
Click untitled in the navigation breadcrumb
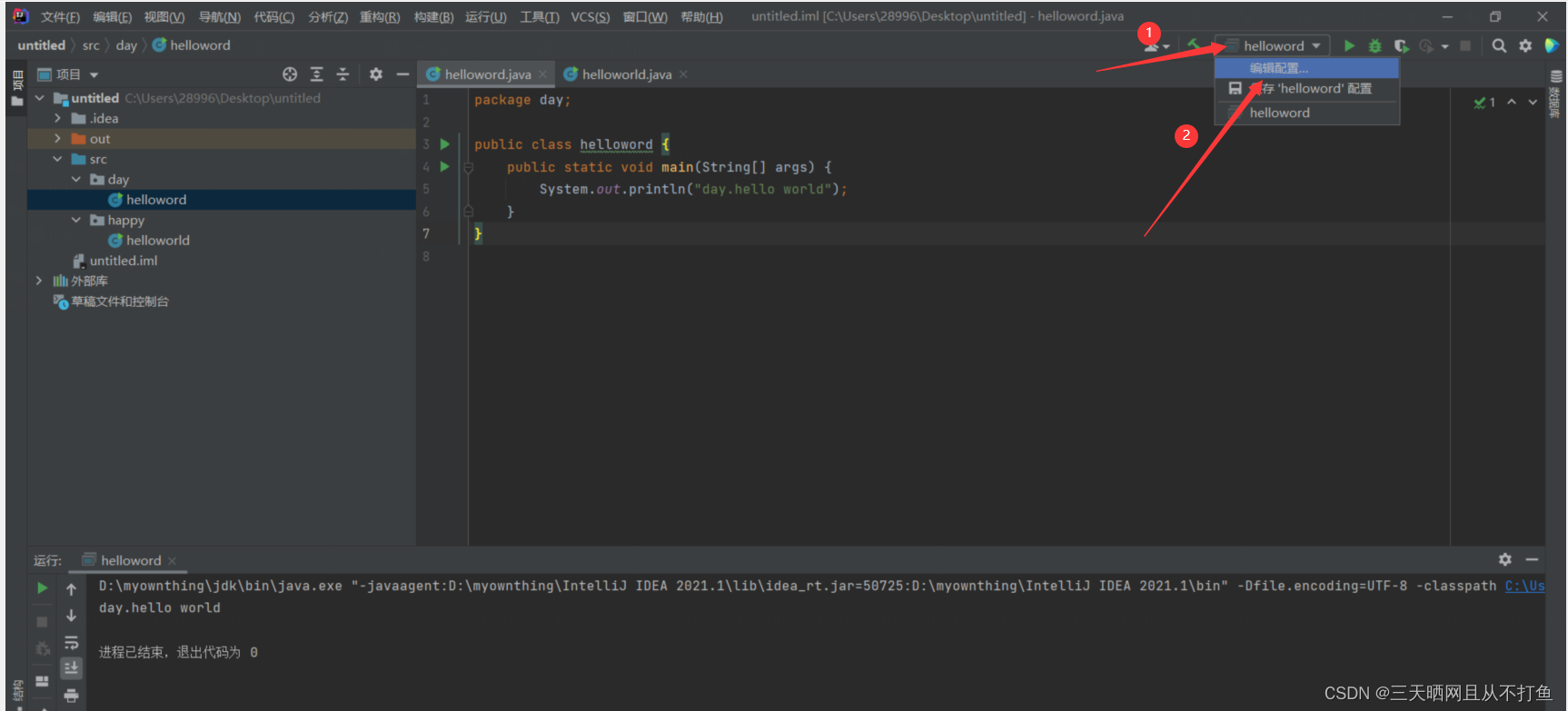pos(41,45)
